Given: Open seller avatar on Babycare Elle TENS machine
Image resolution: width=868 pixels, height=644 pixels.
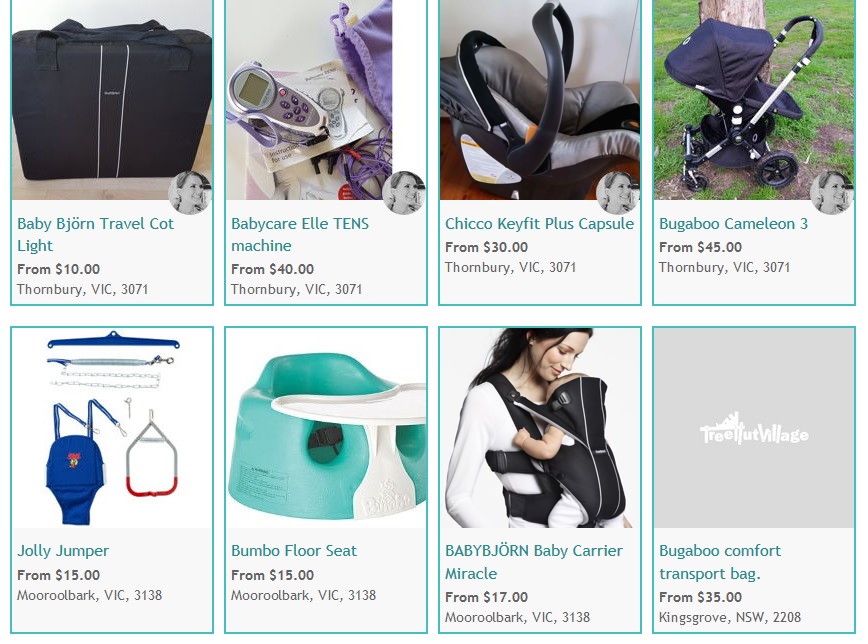Looking at the screenshot, I should (404, 193).
